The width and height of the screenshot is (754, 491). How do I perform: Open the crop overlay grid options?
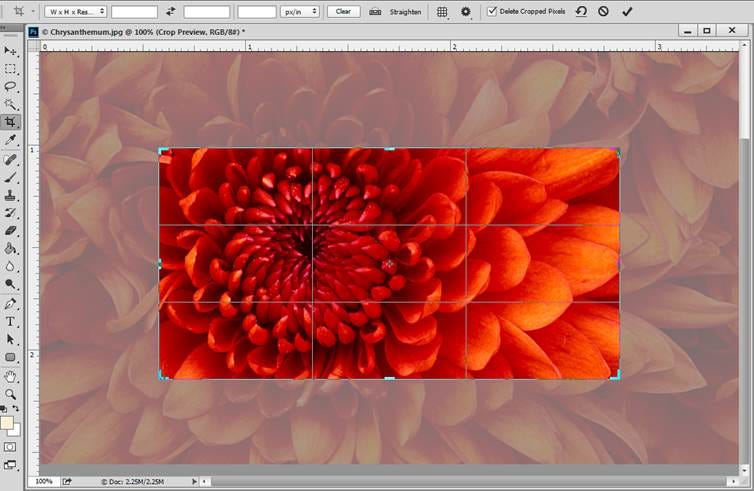coord(442,12)
